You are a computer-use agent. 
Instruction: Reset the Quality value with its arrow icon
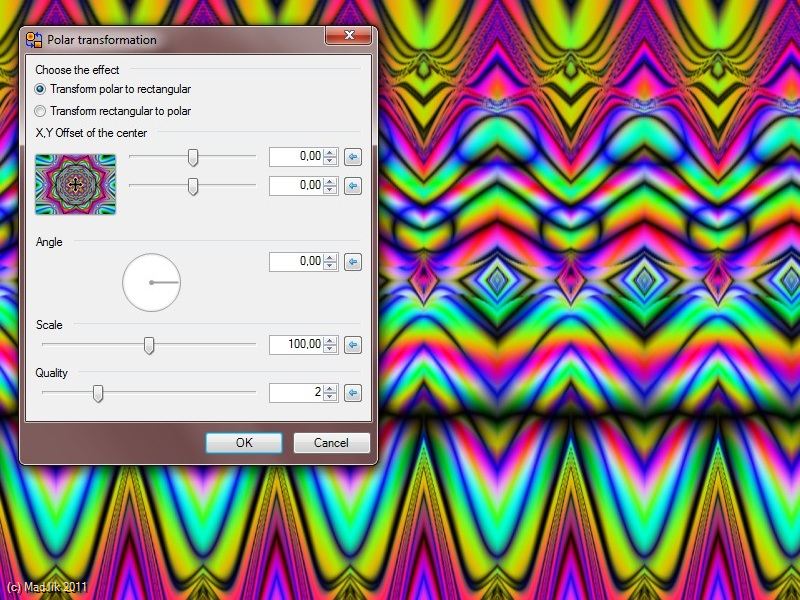[353, 393]
